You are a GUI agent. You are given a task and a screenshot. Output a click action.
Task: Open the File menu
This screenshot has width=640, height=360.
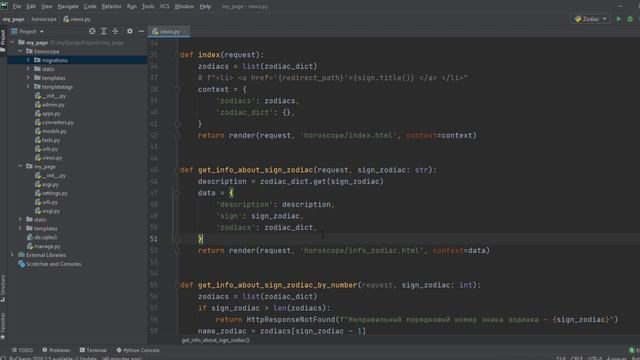[x=17, y=7]
